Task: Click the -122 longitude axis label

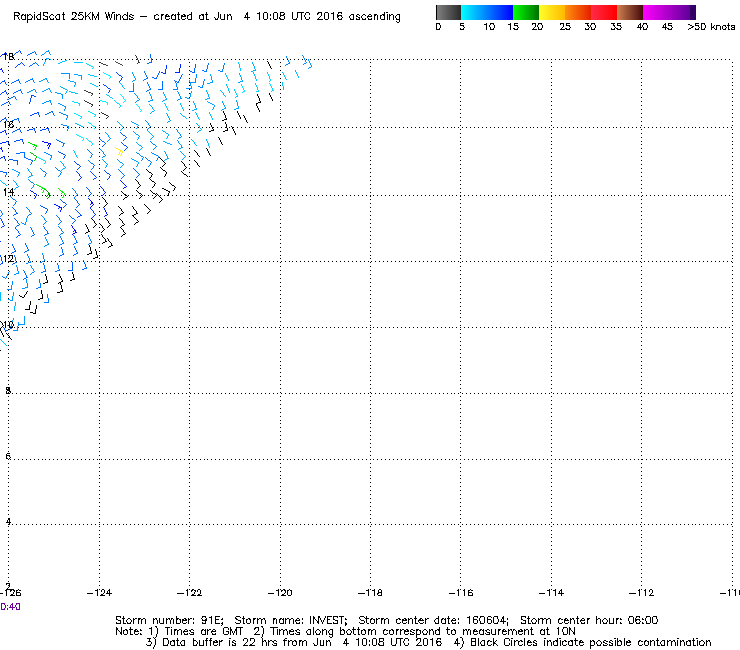Action: tap(189, 593)
